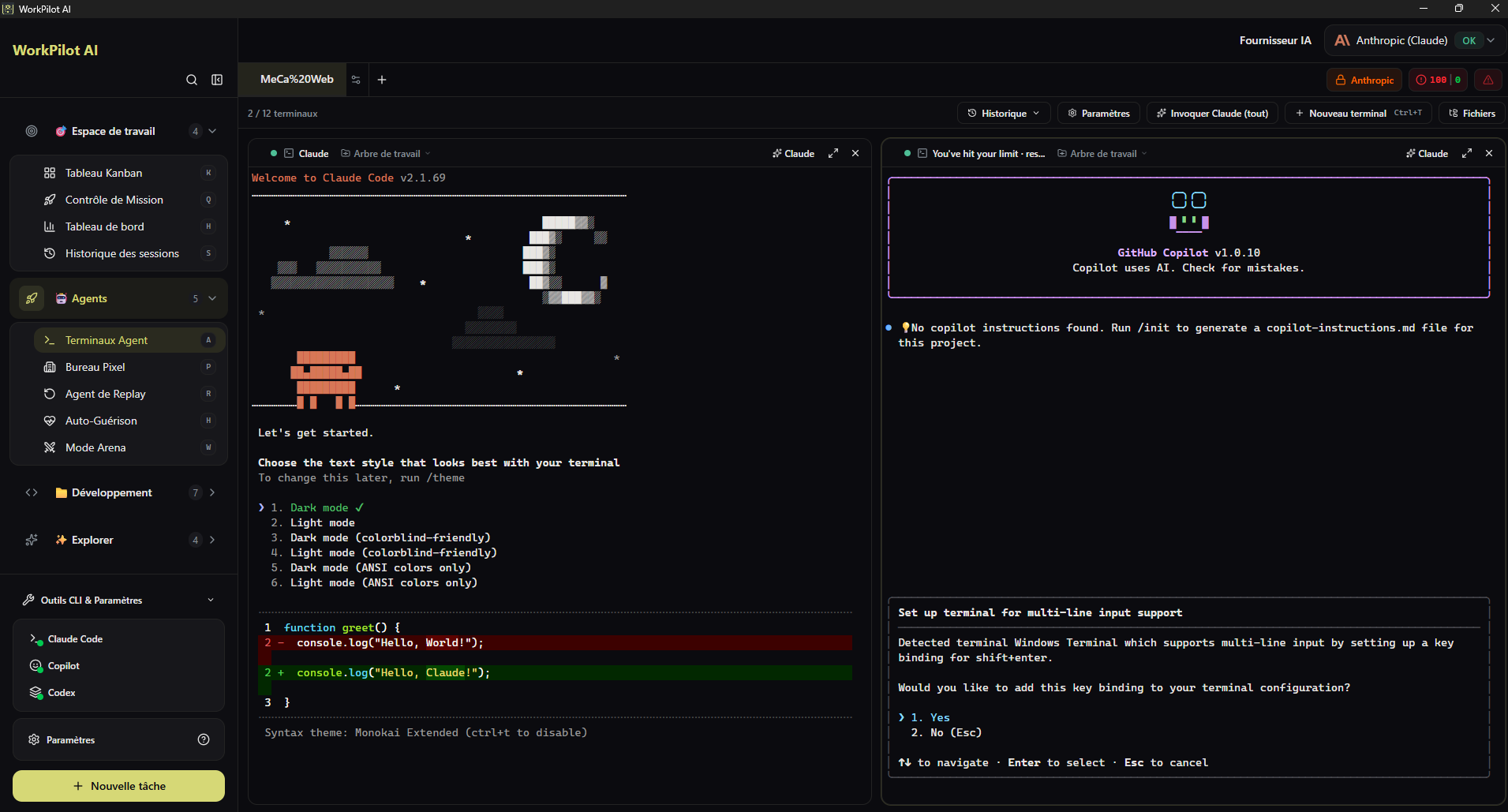1508x812 pixels.
Task: Create a Nouveau terminal
Action: tap(1358, 114)
